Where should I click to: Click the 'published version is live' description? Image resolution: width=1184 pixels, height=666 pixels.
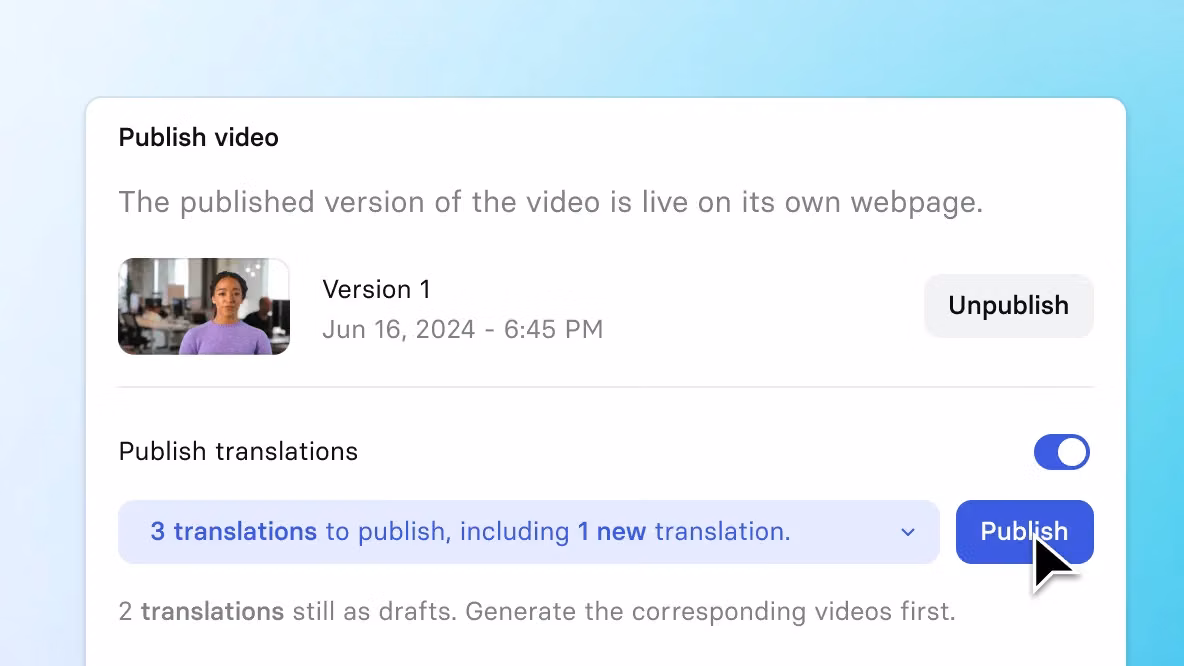(x=550, y=203)
